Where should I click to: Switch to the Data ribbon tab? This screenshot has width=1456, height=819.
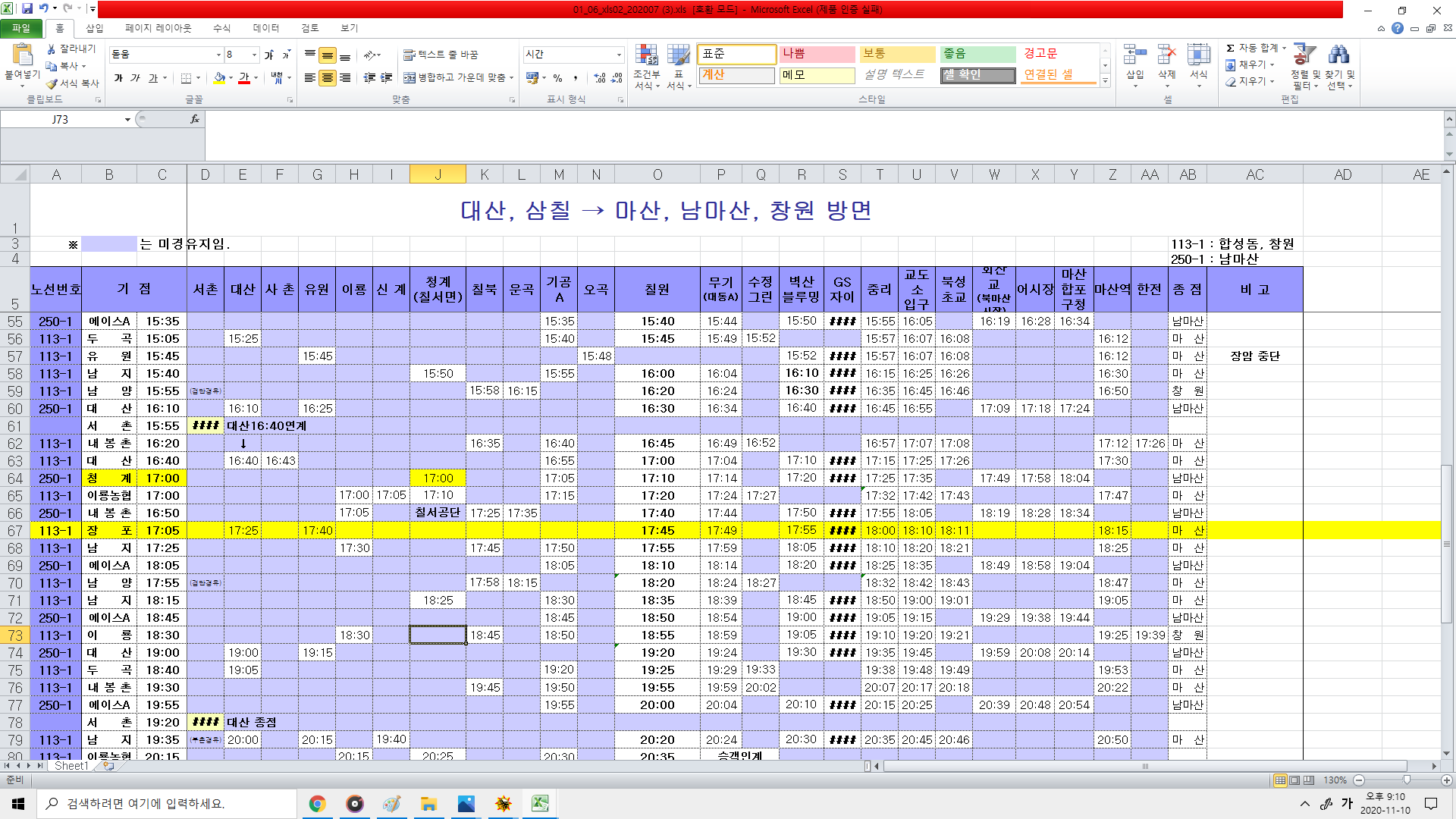click(265, 28)
